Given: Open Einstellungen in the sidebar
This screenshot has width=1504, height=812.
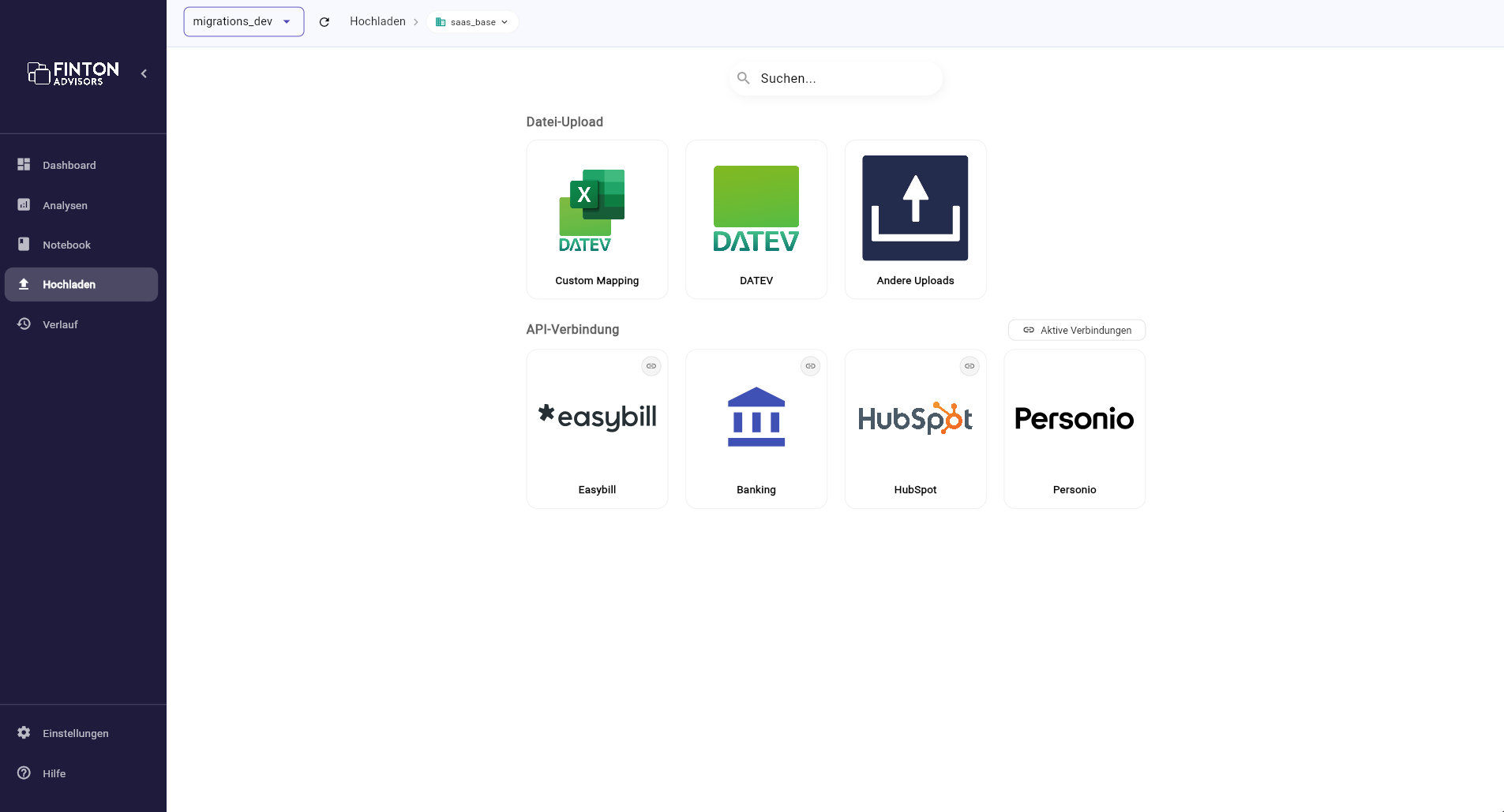Looking at the screenshot, I should (81, 733).
